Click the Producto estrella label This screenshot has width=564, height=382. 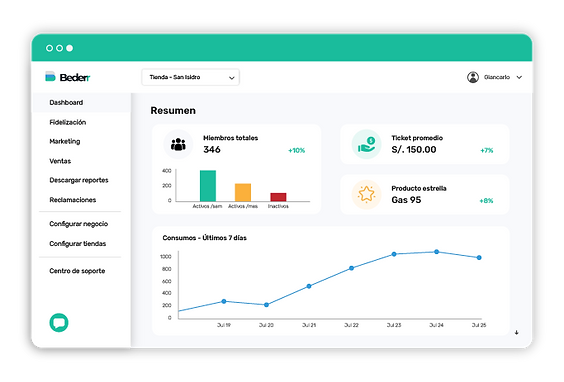(x=419, y=188)
